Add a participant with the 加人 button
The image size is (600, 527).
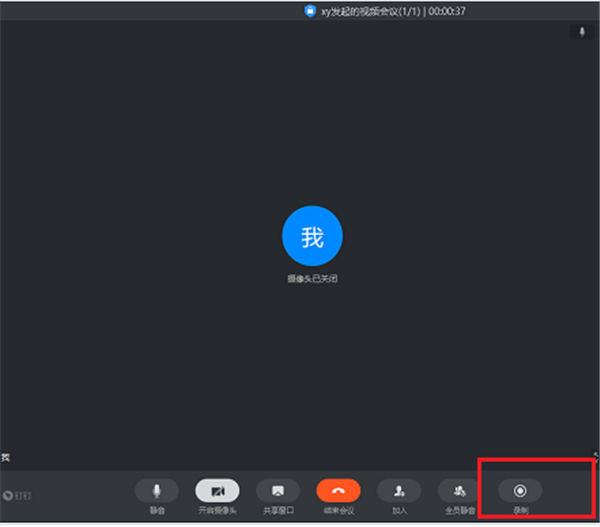click(x=399, y=491)
